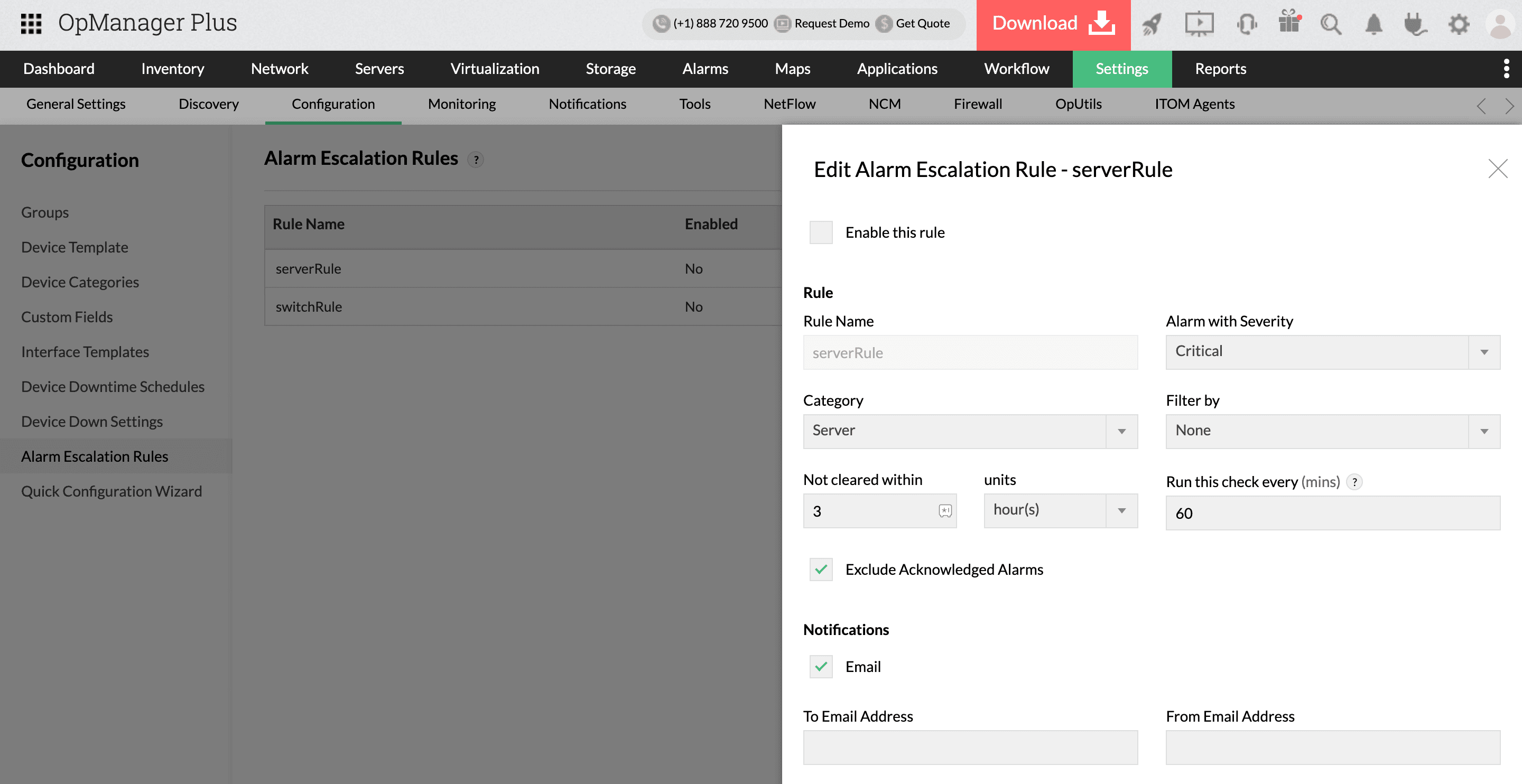Open the apps grid launcher icon

[31, 23]
